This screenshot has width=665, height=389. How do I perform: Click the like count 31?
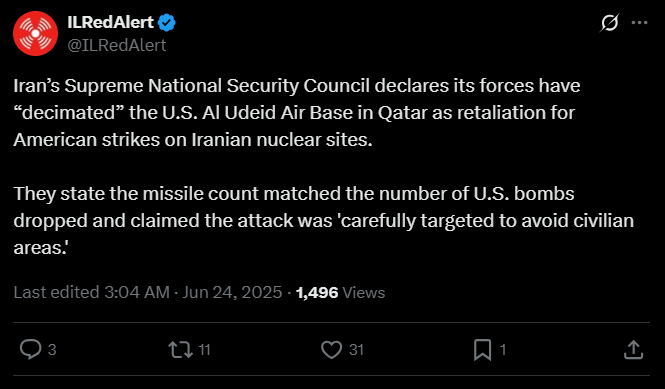click(356, 350)
